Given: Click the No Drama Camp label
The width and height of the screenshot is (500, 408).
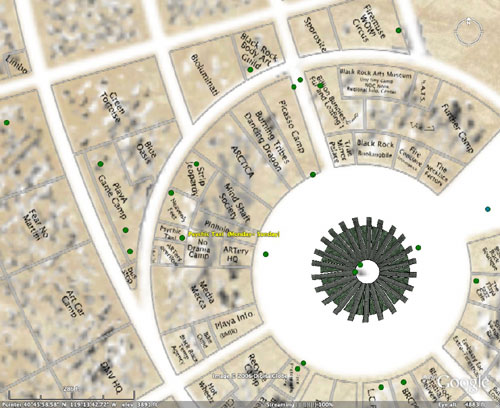Looking at the screenshot, I should pos(200,249).
